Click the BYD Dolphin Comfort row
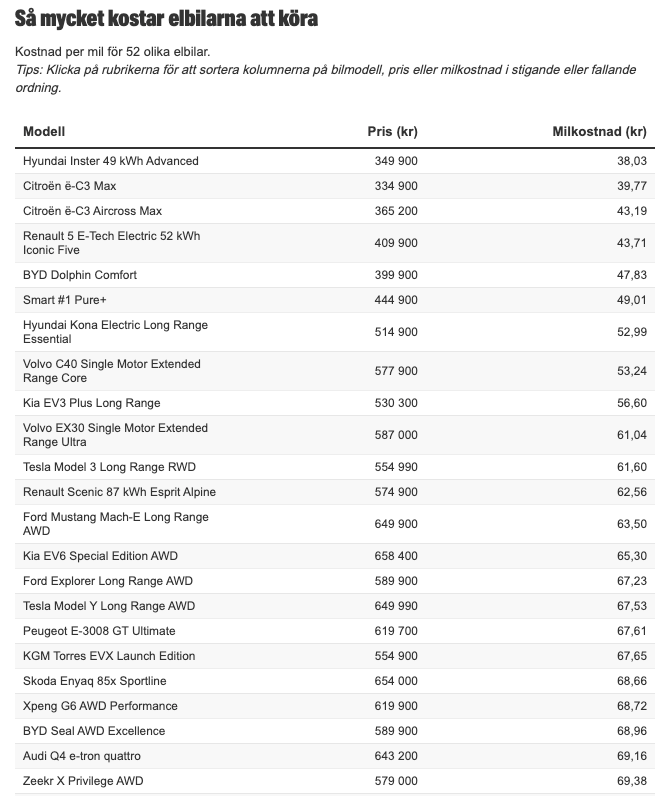 point(80,275)
